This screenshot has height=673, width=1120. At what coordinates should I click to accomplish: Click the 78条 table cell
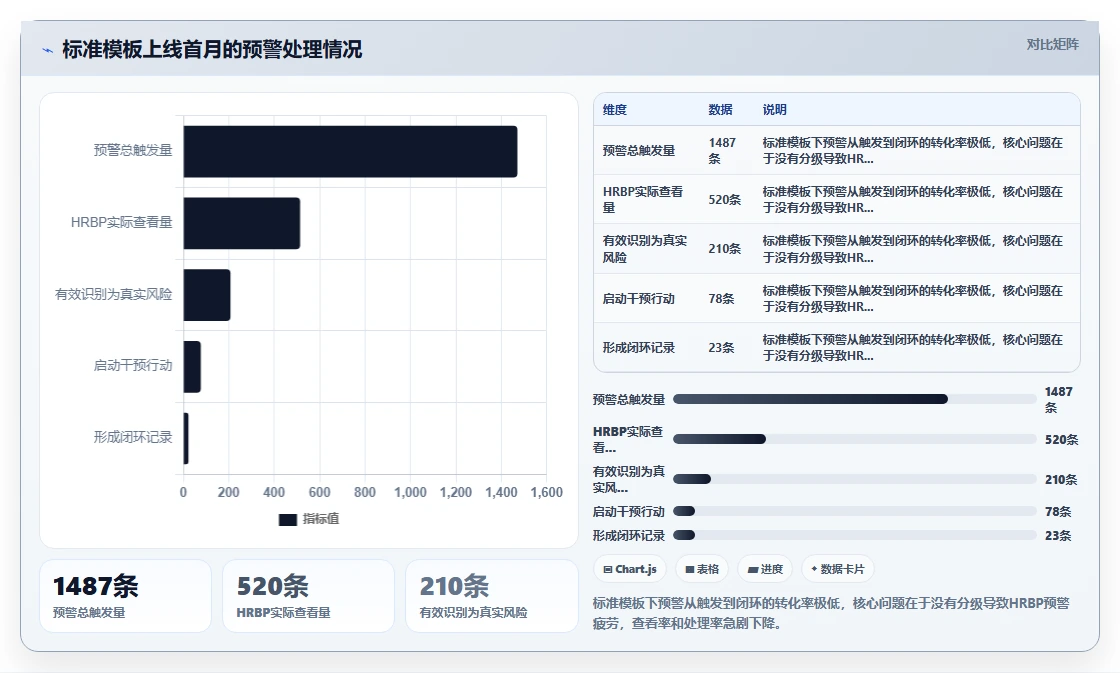coord(721,298)
